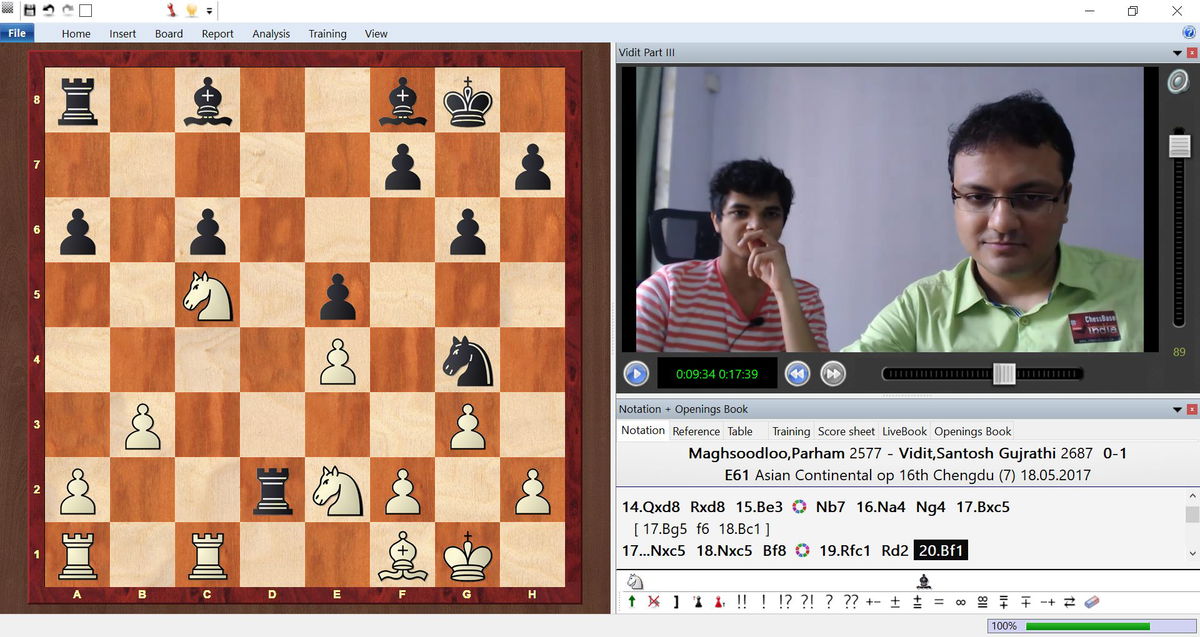This screenshot has height=637, width=1200.
Task: Open help with the blue question mark
Action: click(1189, 33)
